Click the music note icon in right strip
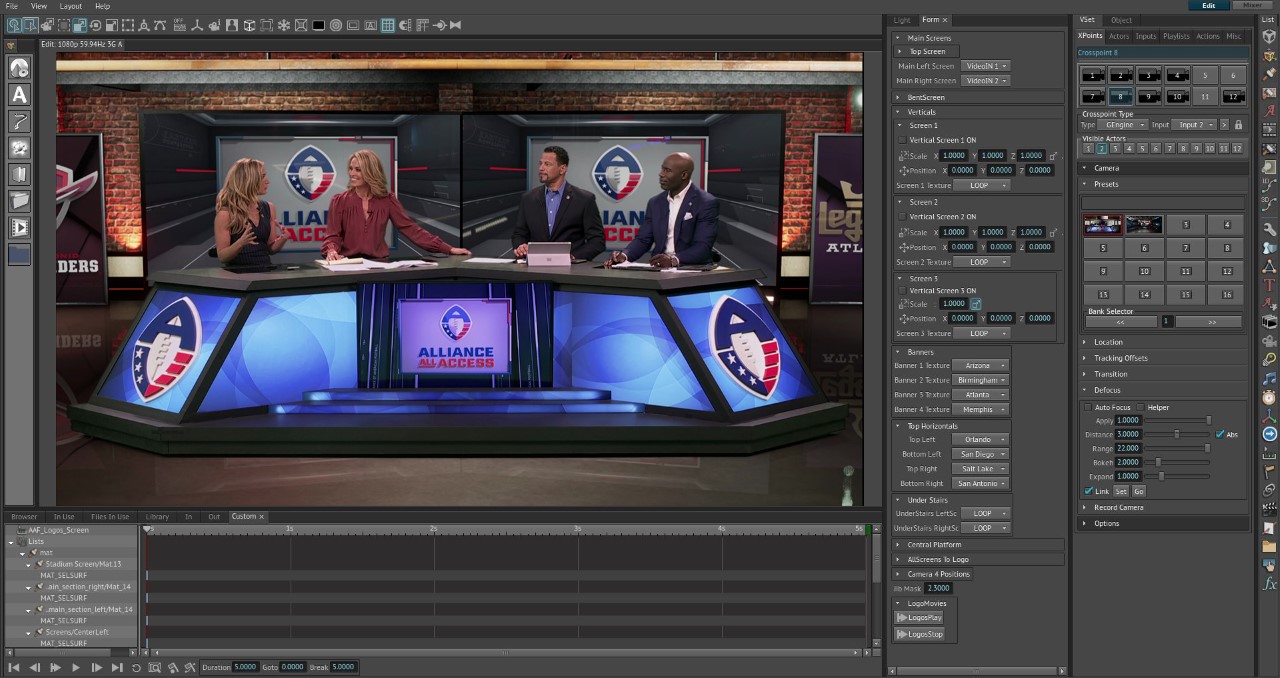Screen dimensions: 1280x678 (1269, 379)
